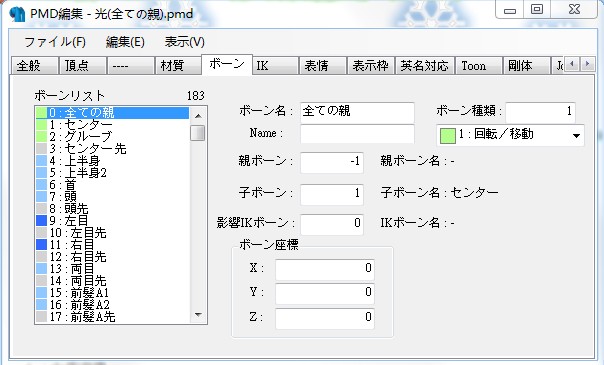Open the 編集(E) menu
The image size is (604, 365).
click(125, 42)
